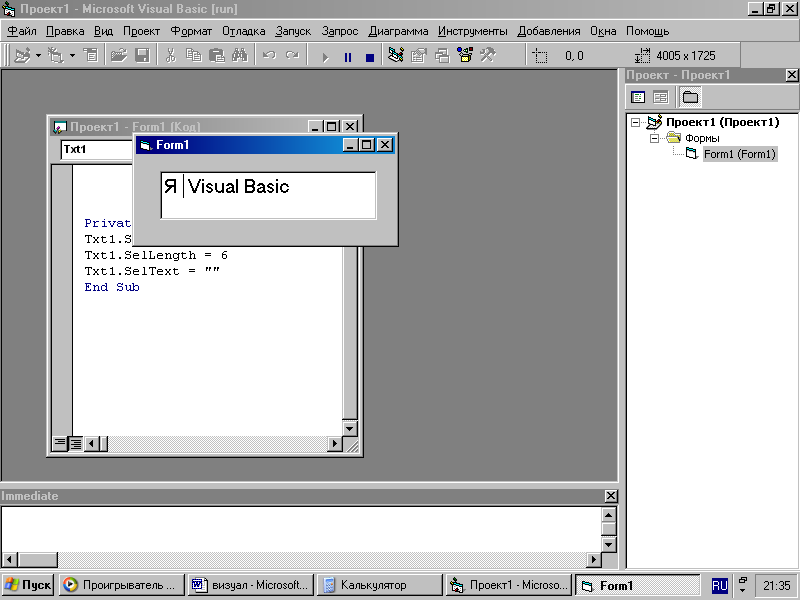Collapse the Проект1 (Проект1) tree node

(635, 122)
